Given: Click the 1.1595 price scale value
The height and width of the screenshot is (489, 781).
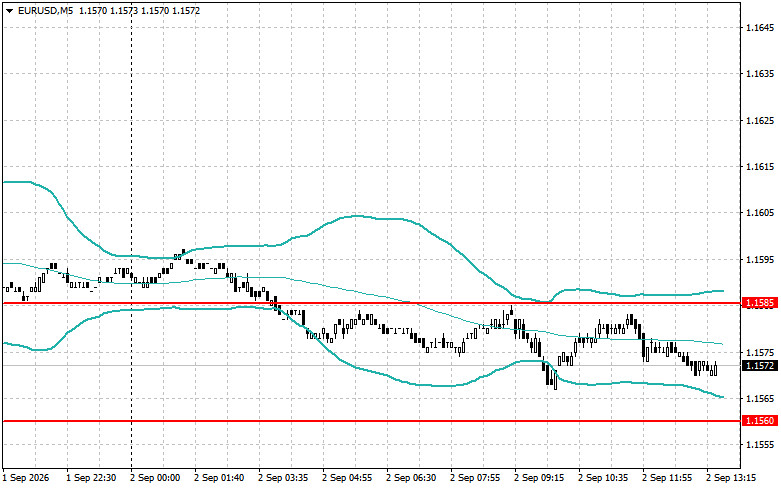Looking at the screenshot, I should coord(760,259).
